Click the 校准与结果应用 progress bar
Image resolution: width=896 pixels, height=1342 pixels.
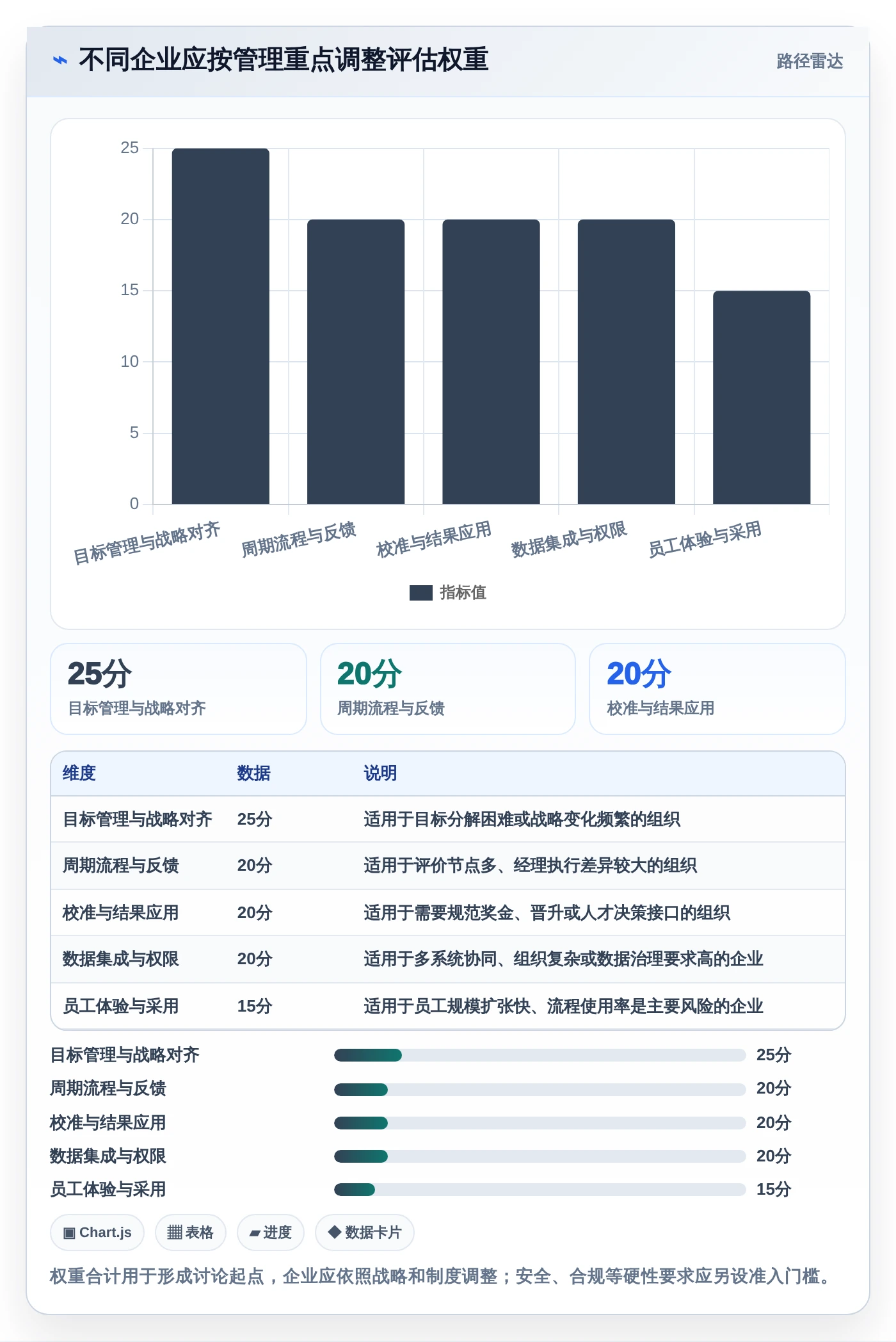(x=540, y=1122)
